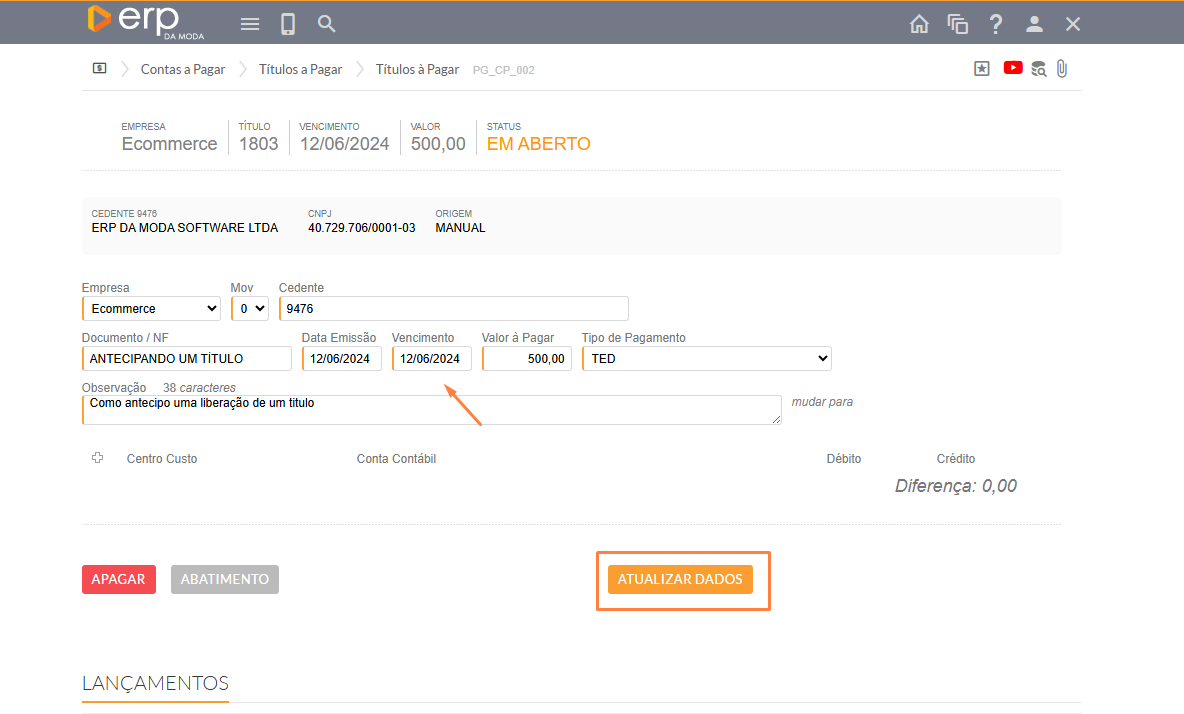1184x714 pixels.
Task: Expand the Empresa dropdown
Action: 151,308
